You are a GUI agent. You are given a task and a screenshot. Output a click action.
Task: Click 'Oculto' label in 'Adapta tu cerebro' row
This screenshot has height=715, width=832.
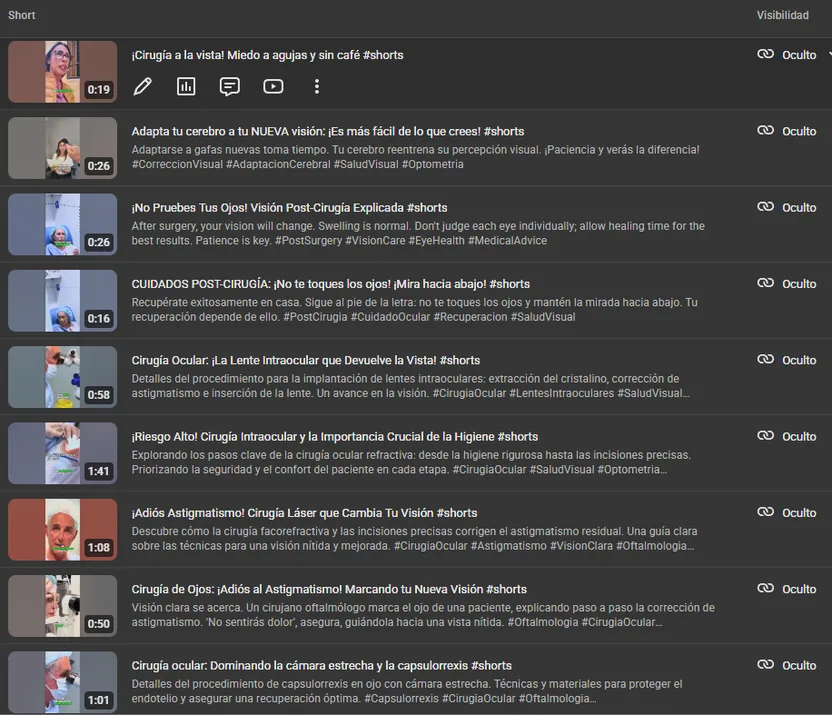(x=799, y=132)
